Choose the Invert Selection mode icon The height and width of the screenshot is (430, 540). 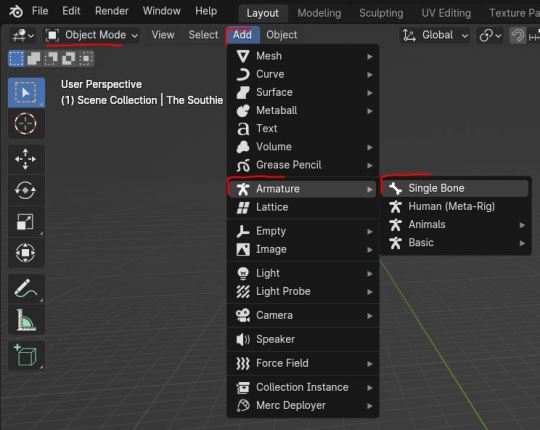pyautogui.click(x=69, y=58)
